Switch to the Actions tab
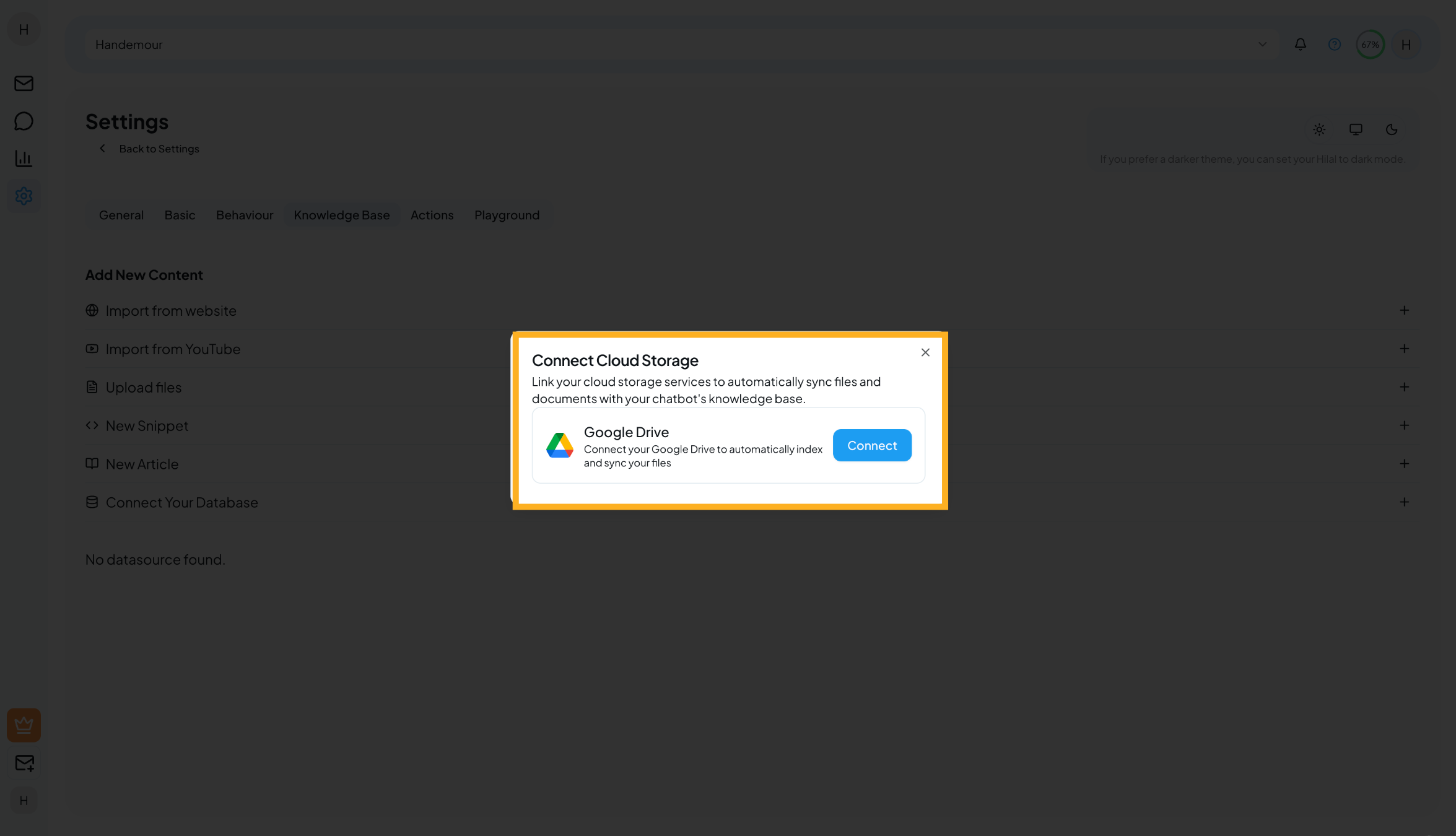The height and width of the screenshot is (836, 1456). 432,215
